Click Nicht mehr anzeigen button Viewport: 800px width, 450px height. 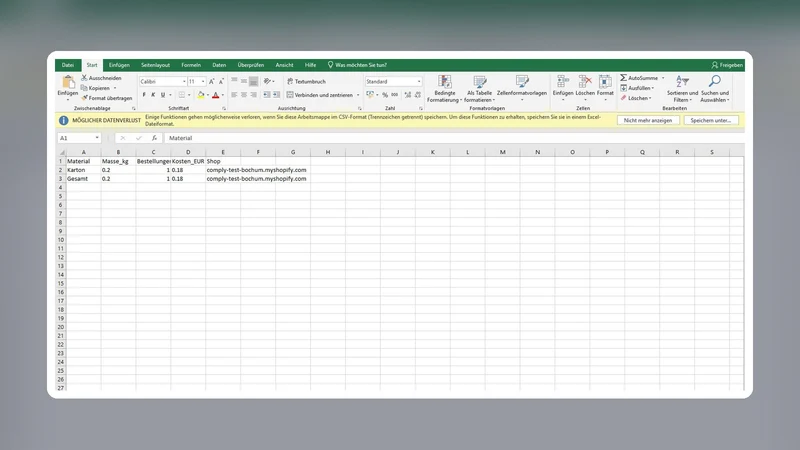(648, 120)
